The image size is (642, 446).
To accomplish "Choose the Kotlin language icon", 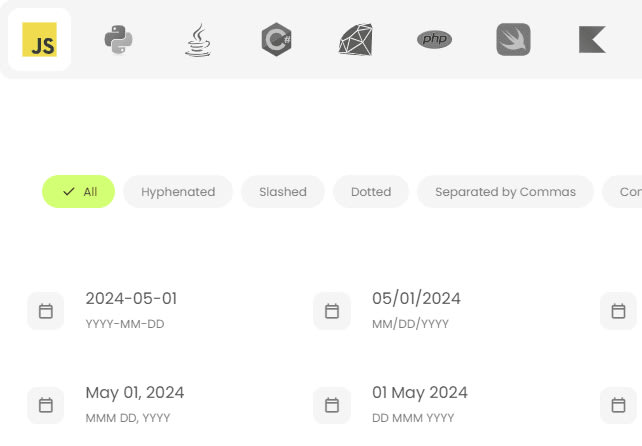I will click(592, 40).
